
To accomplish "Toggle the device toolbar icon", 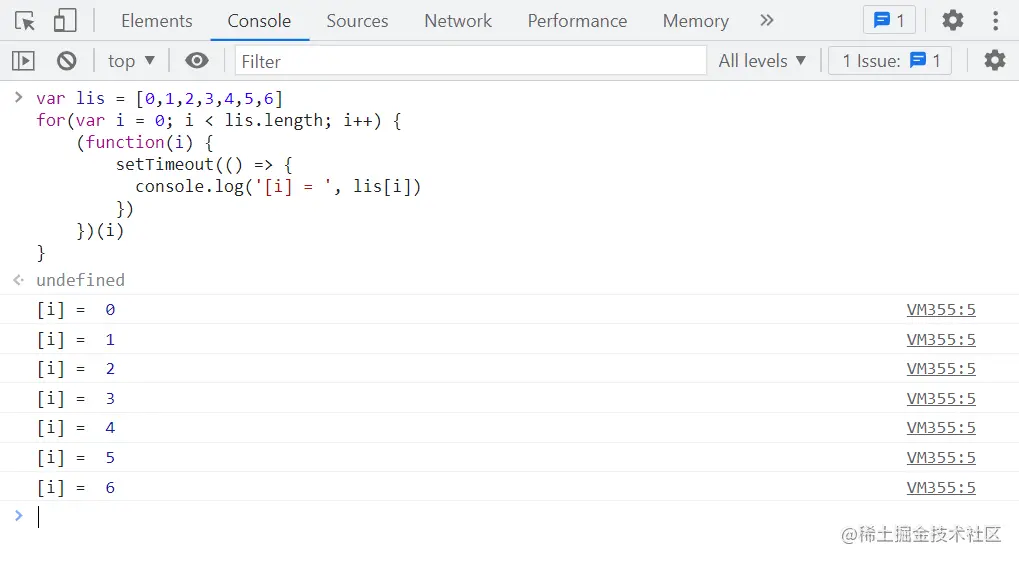I will [65, 20].
